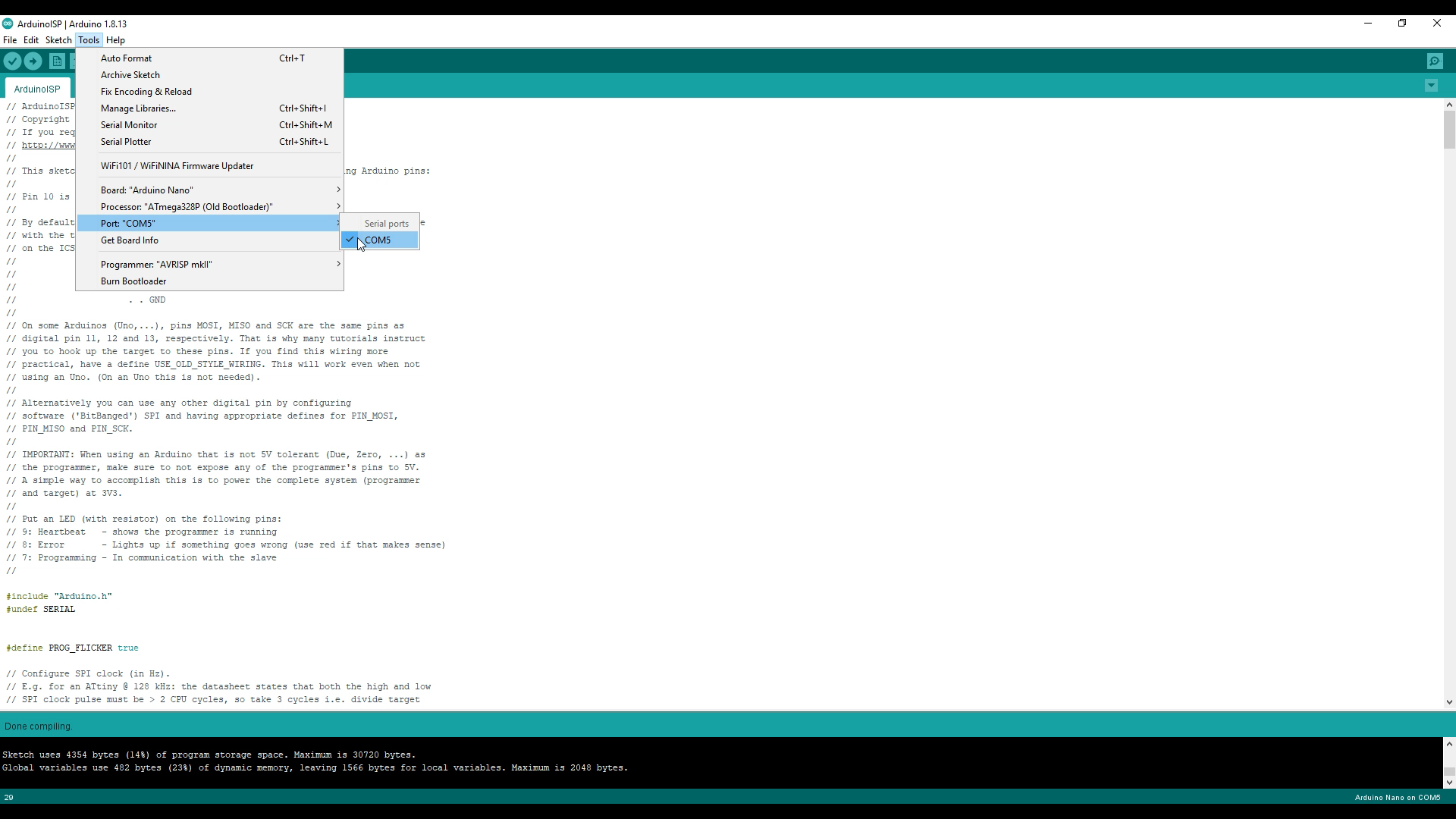Choose Auto Format from Tools menu
Viewport: 1456px width, 819px height.
(x=126, y=58)
